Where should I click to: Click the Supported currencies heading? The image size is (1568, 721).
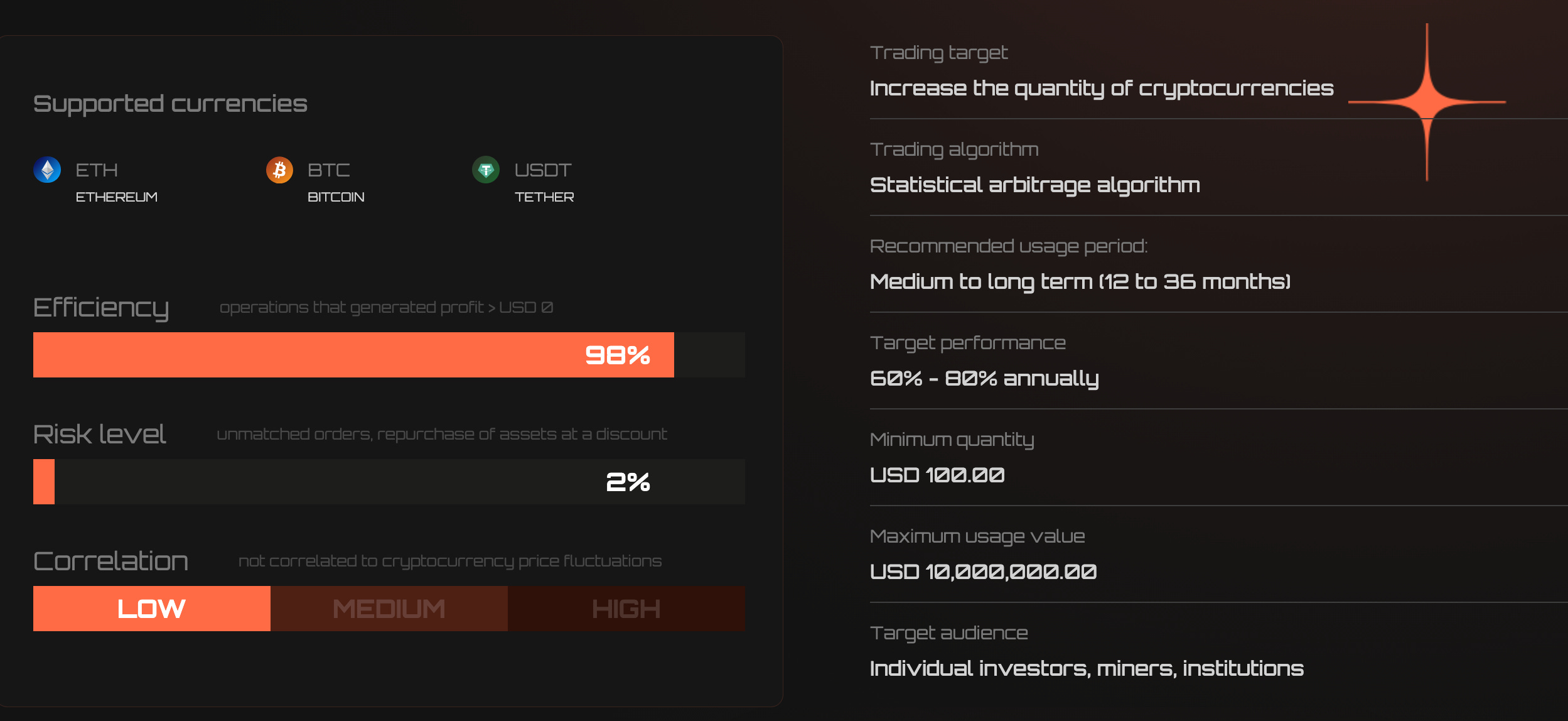[170, 104]
